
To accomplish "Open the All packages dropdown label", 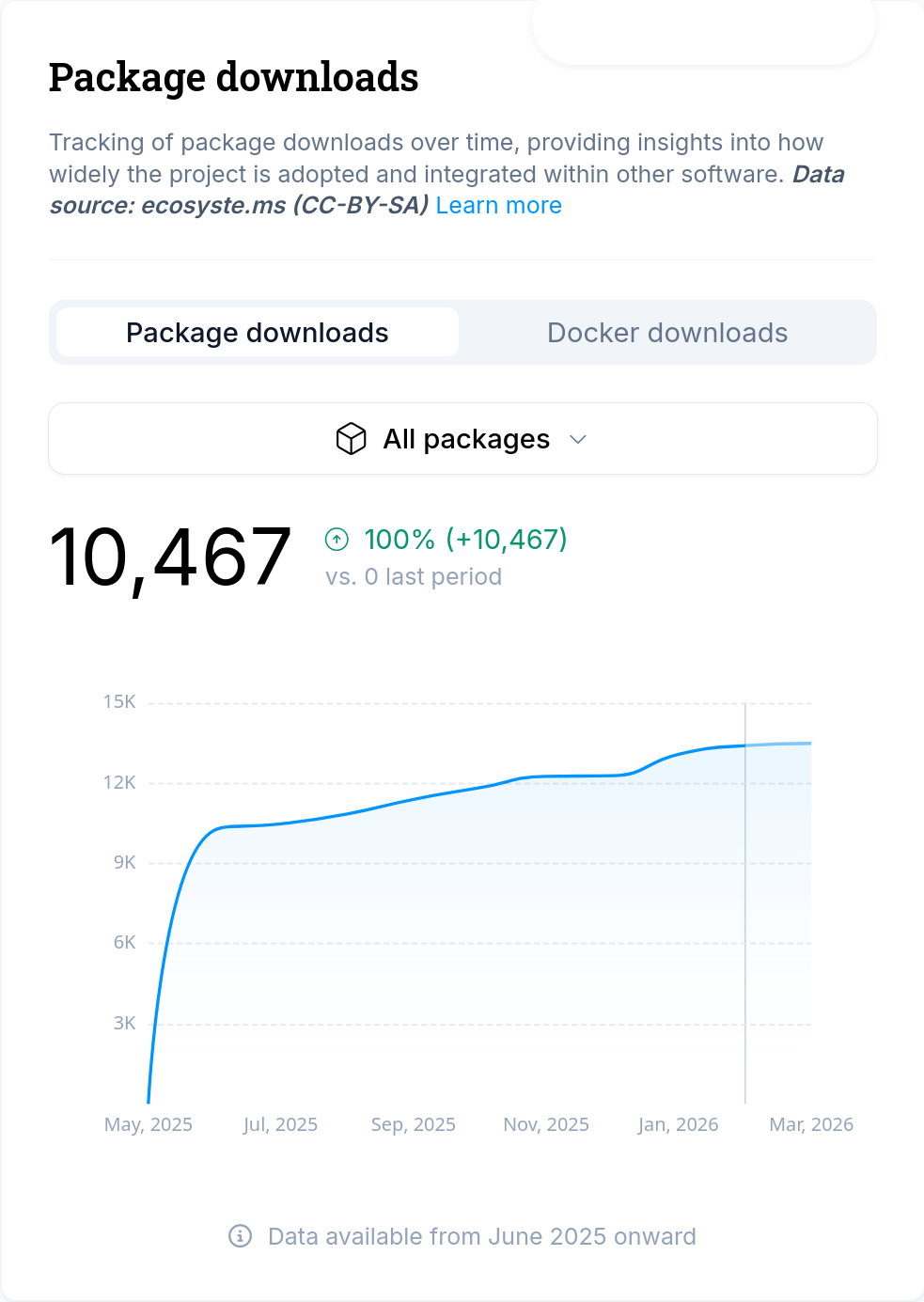I will 465,439.
